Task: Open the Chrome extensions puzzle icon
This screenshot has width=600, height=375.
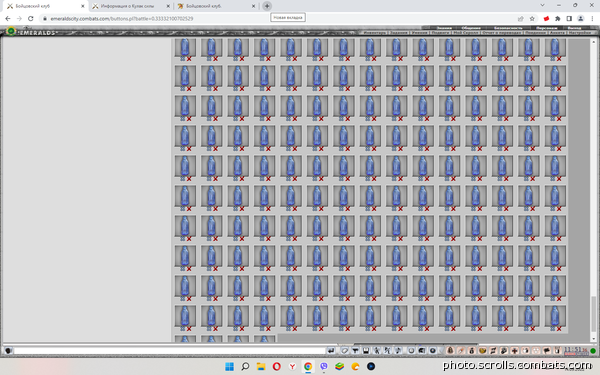Action: tap(558, 18)
